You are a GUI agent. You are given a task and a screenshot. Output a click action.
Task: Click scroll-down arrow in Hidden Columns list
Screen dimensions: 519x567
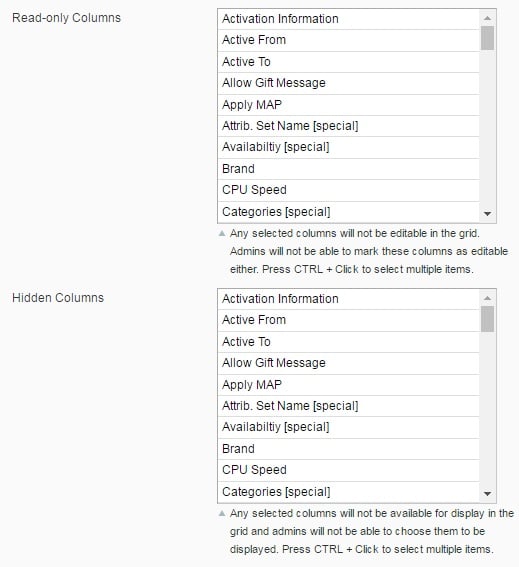(x=487, y=494)
